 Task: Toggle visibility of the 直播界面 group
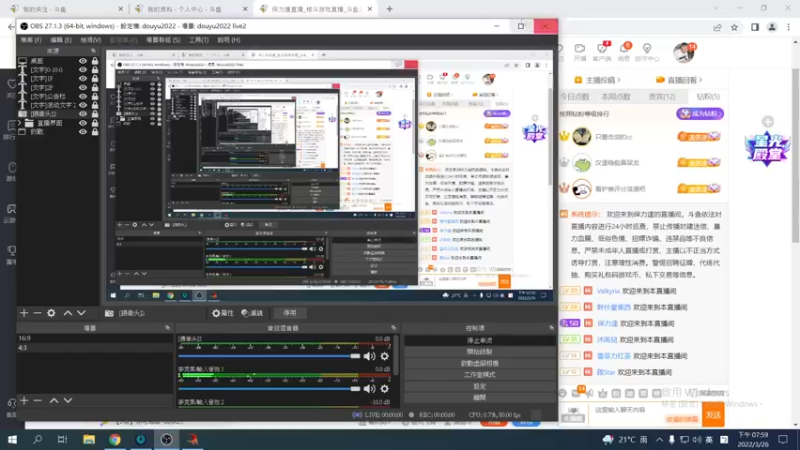(x=83, y=123)
